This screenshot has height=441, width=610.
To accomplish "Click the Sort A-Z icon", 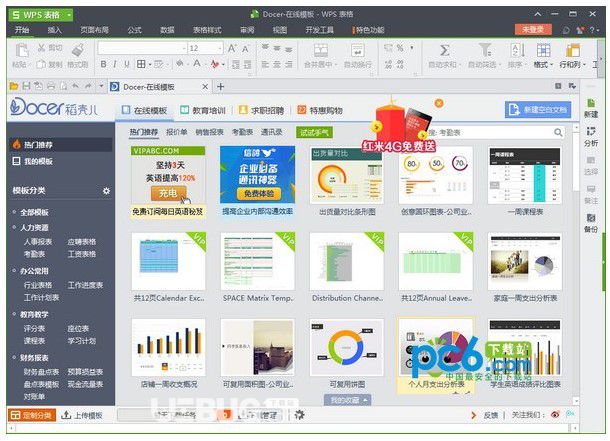I will (517, 51).
